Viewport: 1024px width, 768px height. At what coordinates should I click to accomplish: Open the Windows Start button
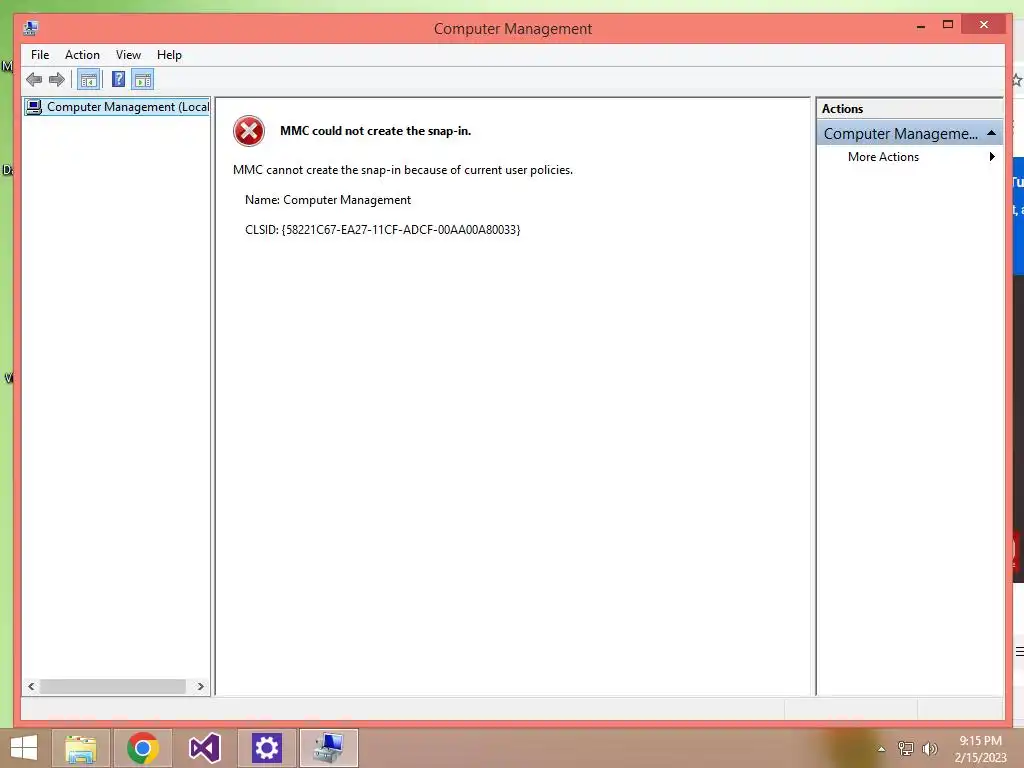[x=24, y=748]
